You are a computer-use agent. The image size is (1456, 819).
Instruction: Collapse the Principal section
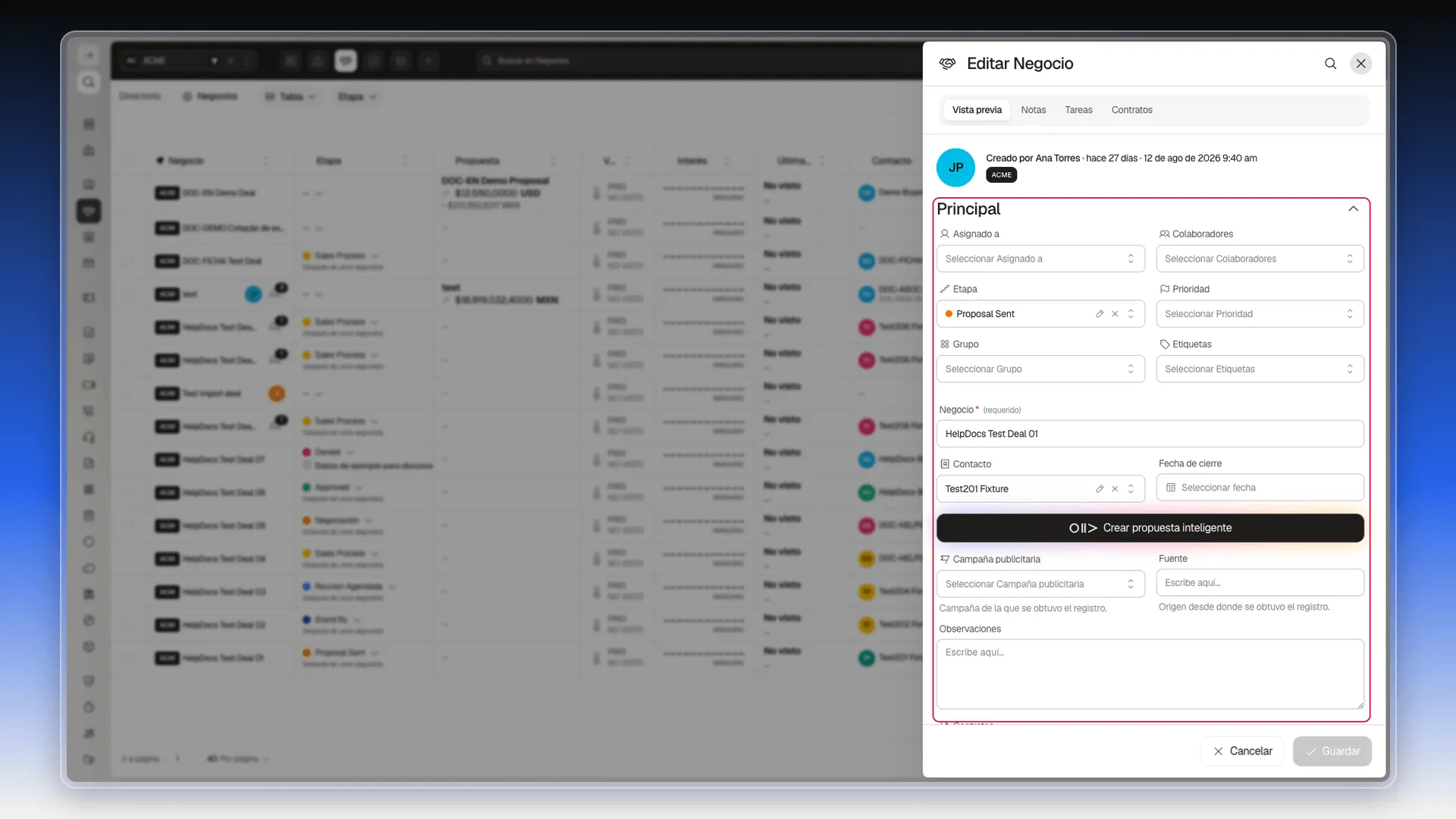(1353, 209)
